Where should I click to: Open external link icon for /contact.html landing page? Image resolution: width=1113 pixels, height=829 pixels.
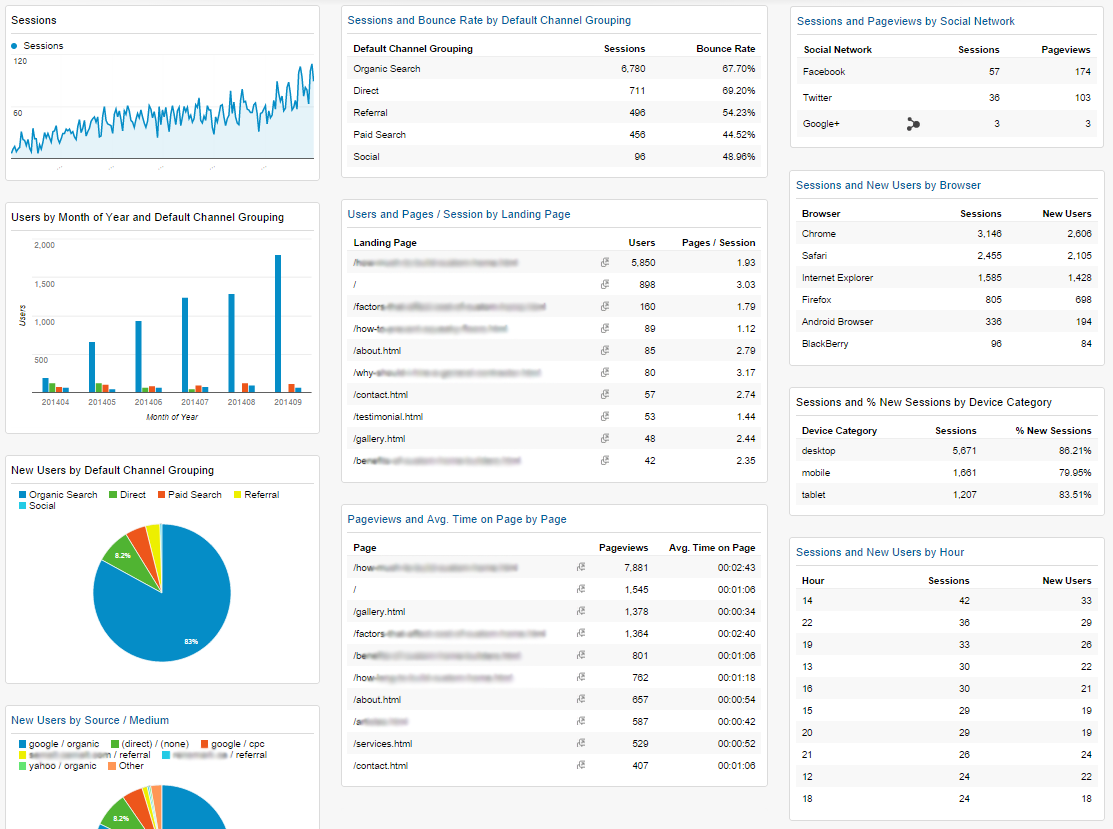pyautogui.click(x=605, y=395)
